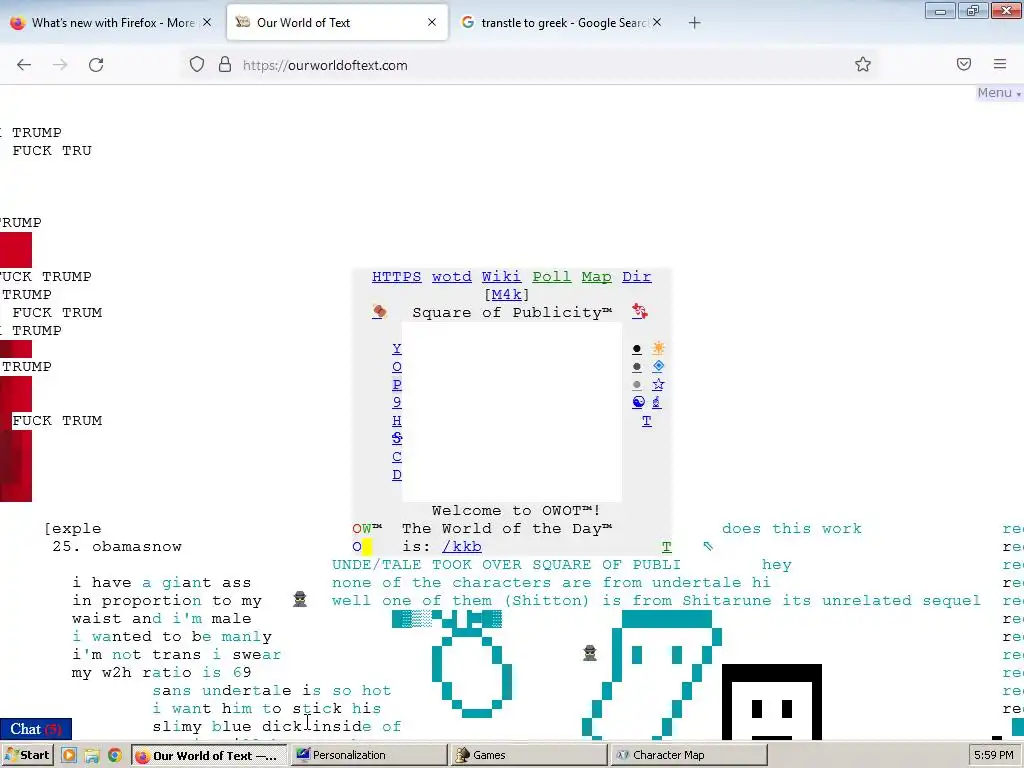Click the 5:59 PM taskbar clock
This screenshot has height=768, width=1024.
[993, 755]
